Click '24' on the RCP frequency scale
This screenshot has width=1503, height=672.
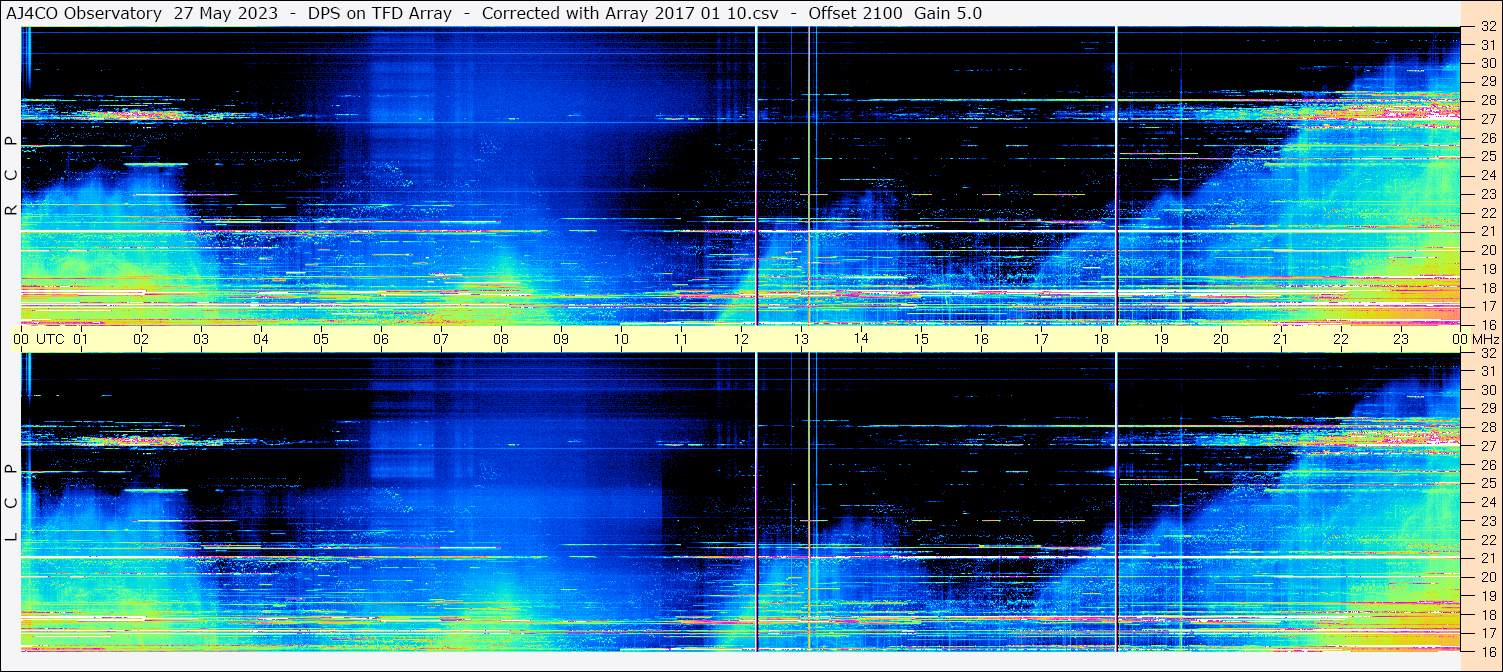coord(1487,175)
